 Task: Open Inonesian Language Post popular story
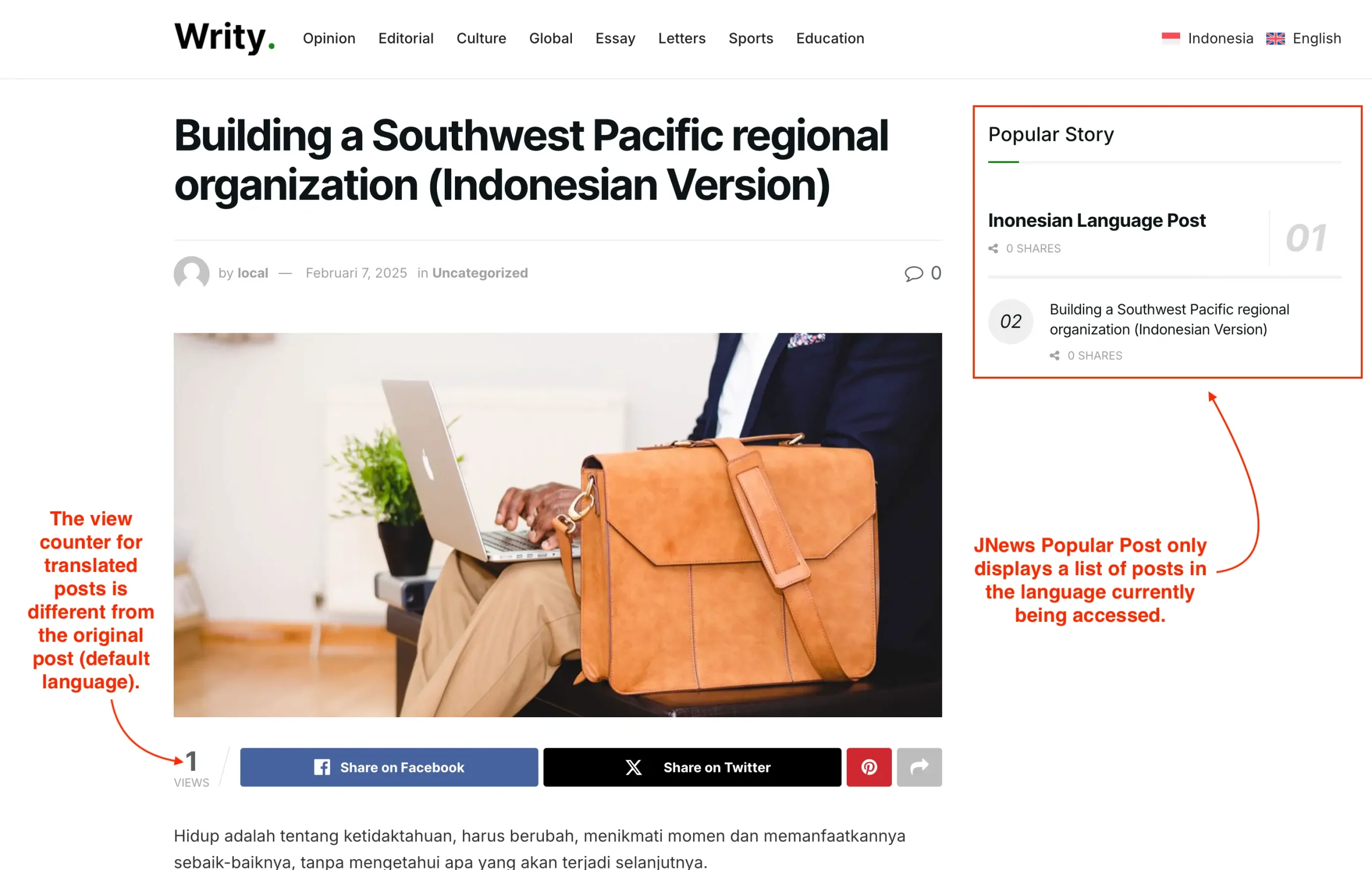[1096, 220]
